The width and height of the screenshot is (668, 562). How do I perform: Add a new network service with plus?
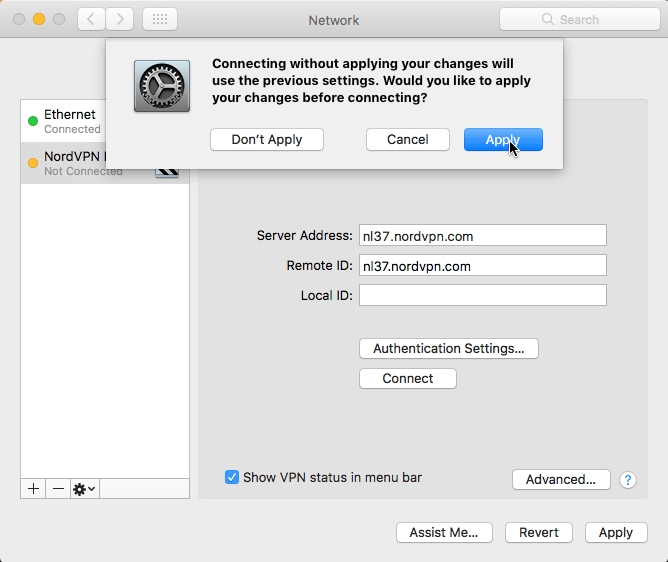click(x=33, y=488)
